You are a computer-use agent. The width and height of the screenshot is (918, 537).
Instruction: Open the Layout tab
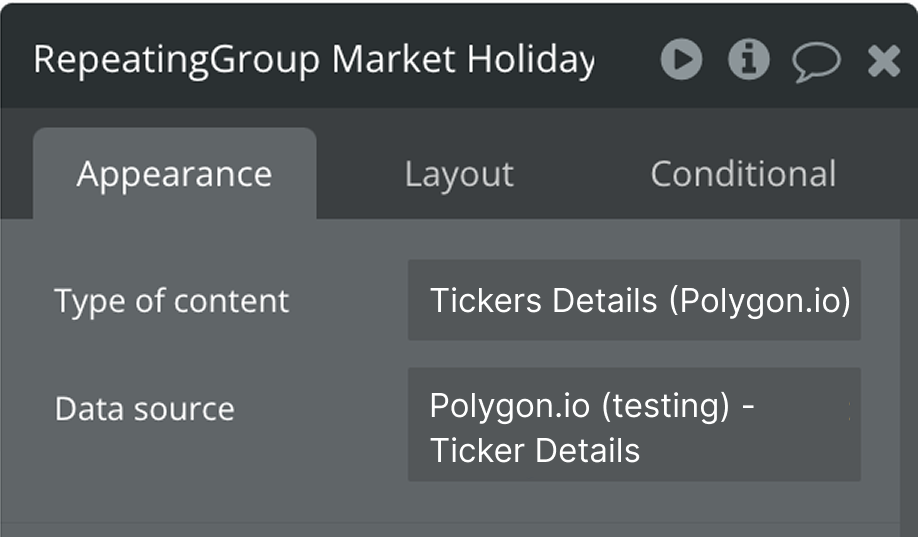point(459,174)
